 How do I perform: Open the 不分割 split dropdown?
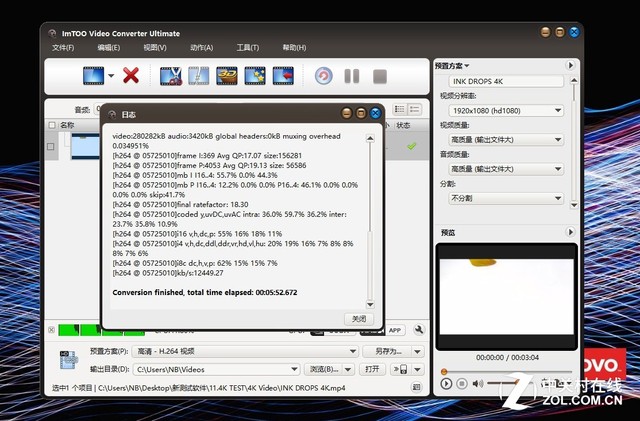click(506, 198)
